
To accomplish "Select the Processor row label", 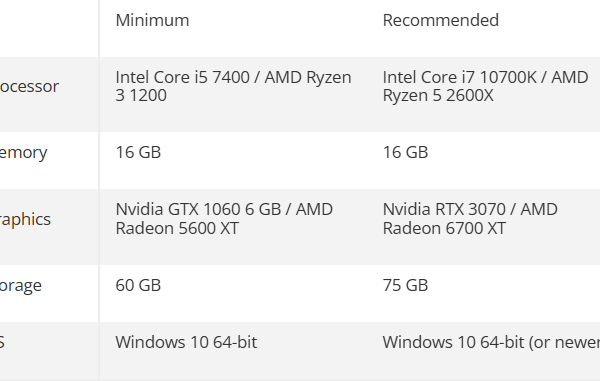I will (29, 86).
